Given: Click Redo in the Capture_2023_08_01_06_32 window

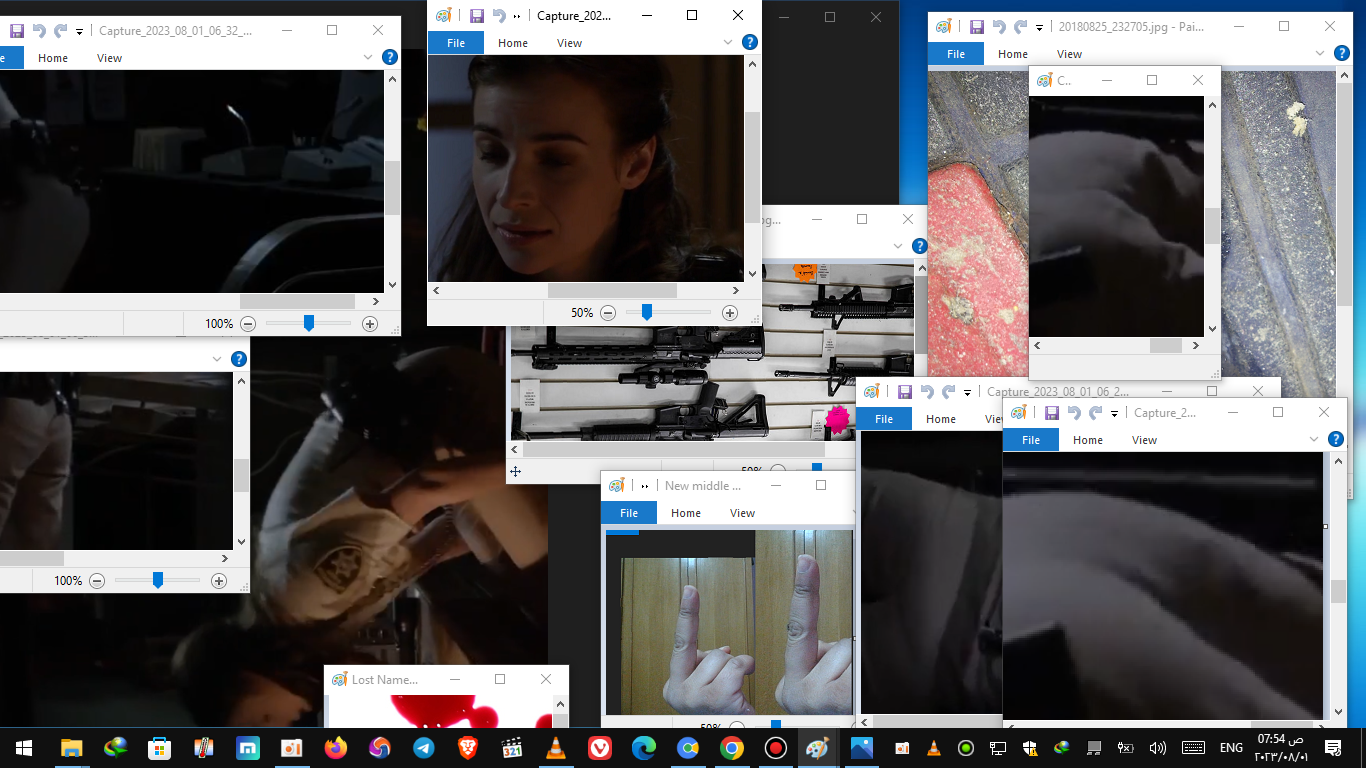Looking at the screenshot, I should (x=61, y=31).
